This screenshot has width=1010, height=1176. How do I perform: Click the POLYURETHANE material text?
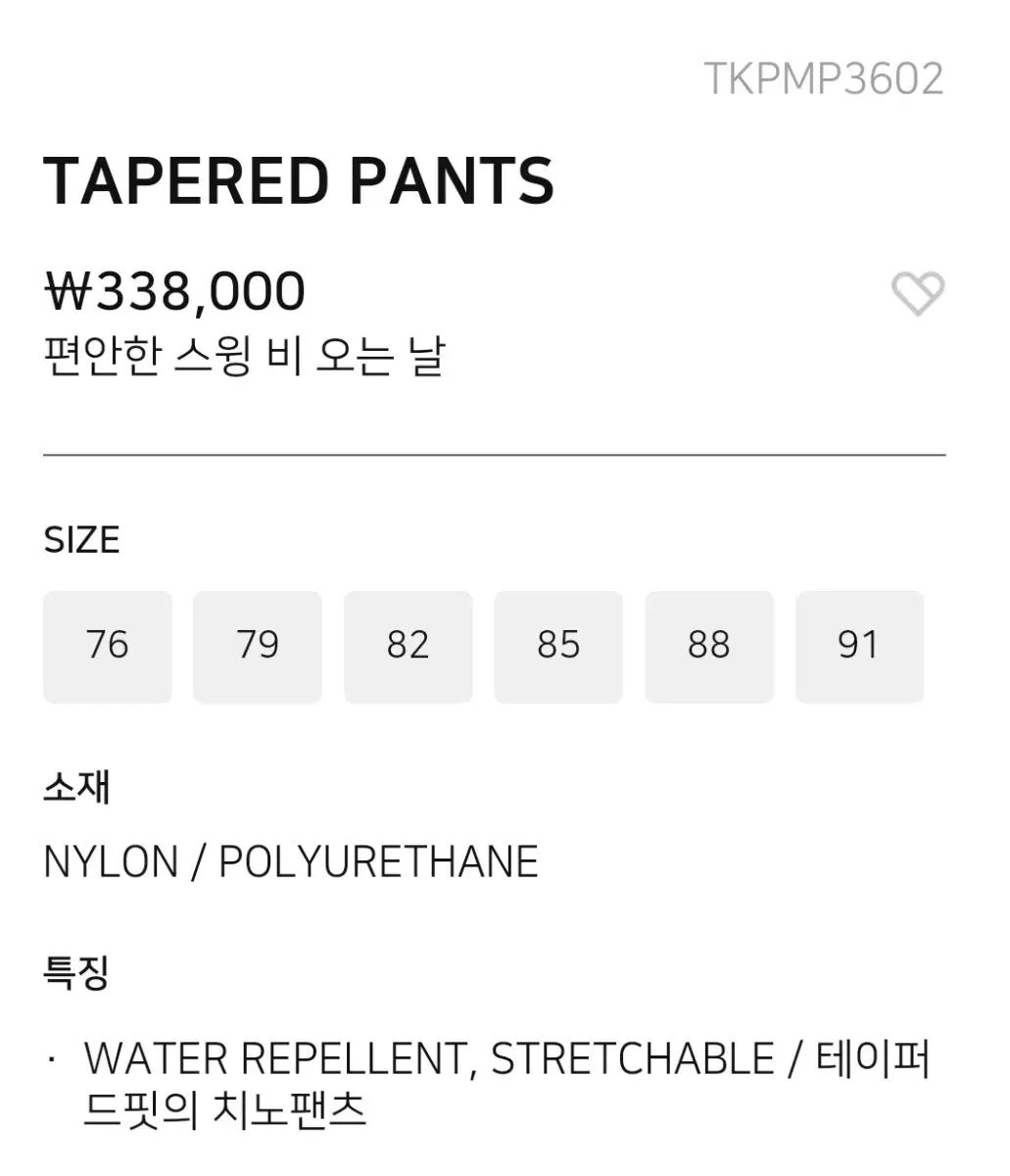(378, 862)
